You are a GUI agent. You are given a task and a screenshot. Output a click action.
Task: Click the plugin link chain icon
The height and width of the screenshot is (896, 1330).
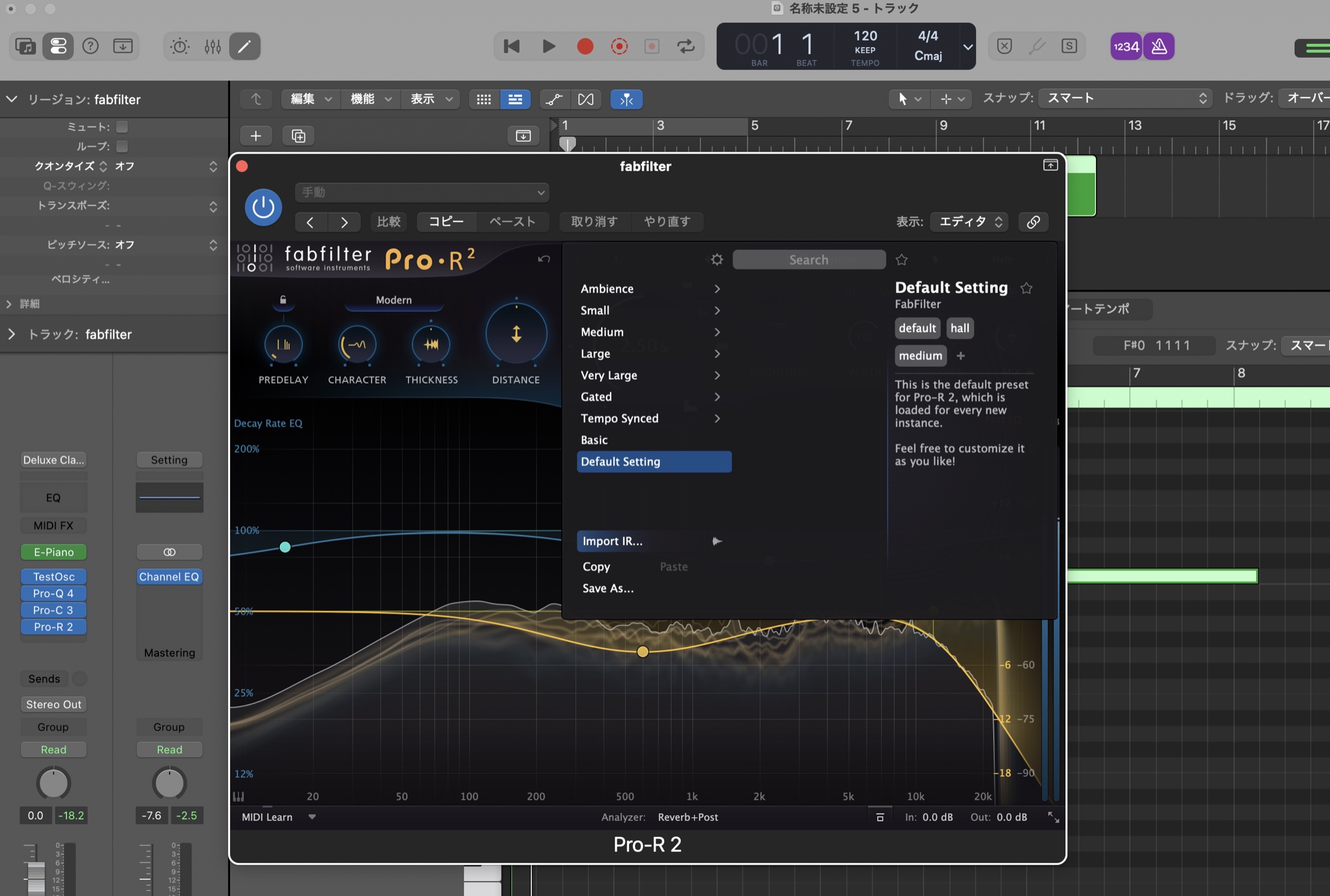coord(1033,222)
